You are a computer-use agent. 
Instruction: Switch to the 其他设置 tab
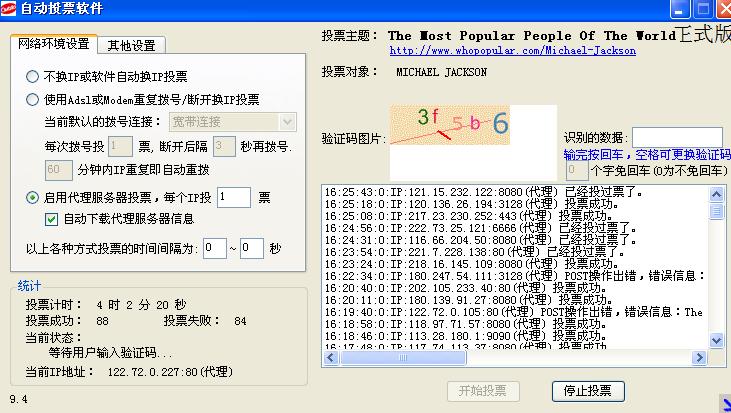point(131,45)
